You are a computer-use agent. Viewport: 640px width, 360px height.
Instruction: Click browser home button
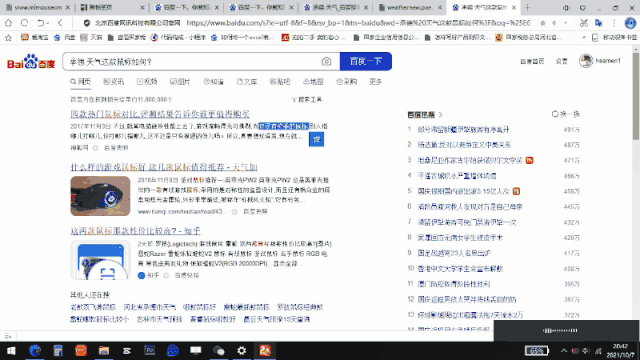tap(9, 23)
